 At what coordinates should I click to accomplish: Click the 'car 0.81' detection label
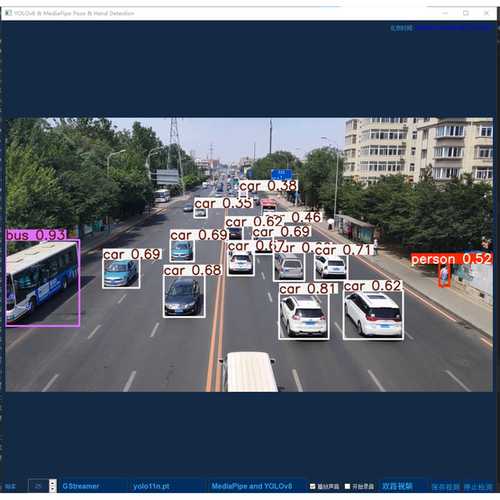tap(307, 289)
